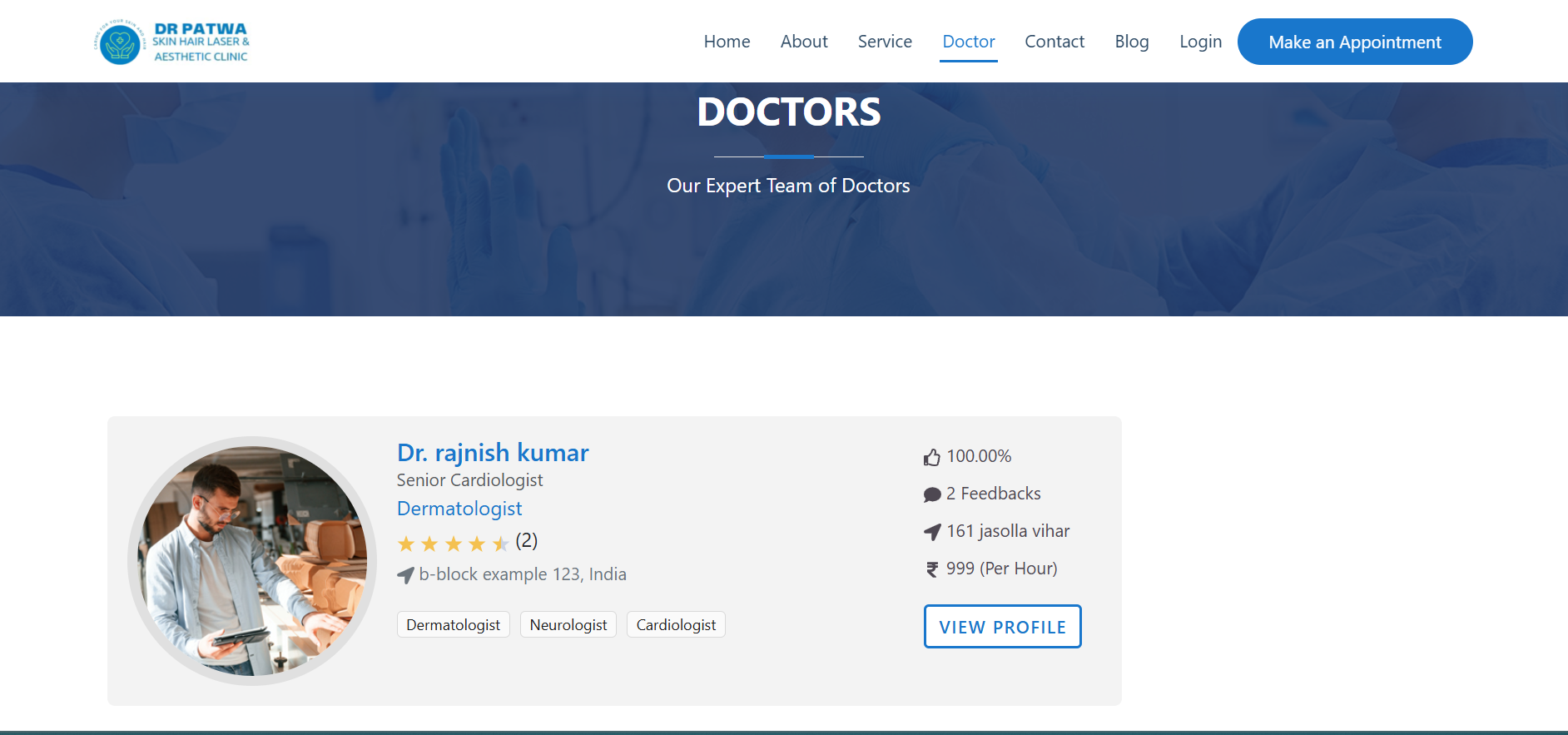
Task: Click the Dr Patwa clinic logo
Action: click(x=172, y=42)
